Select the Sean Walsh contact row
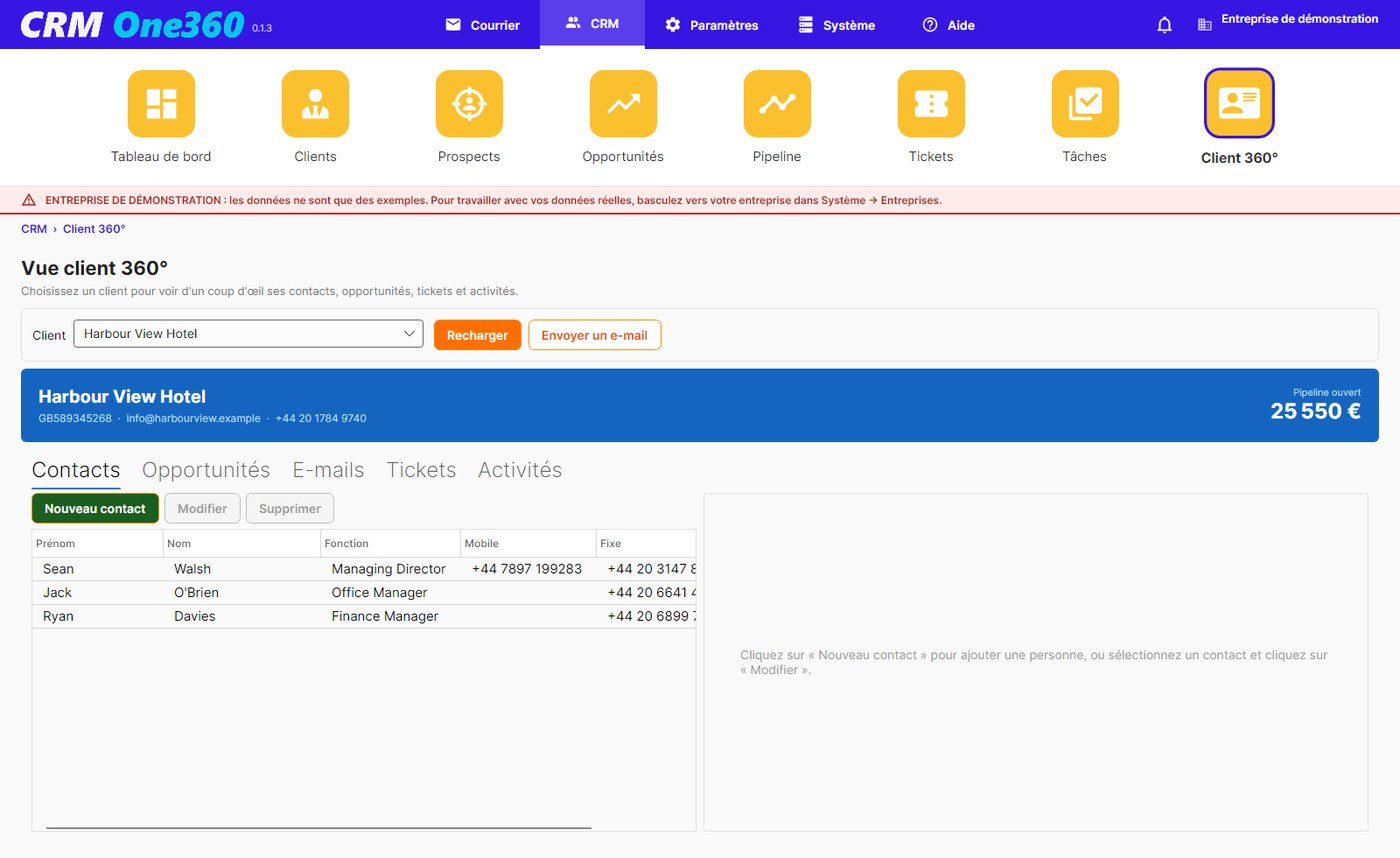 (x=364, y=569)
